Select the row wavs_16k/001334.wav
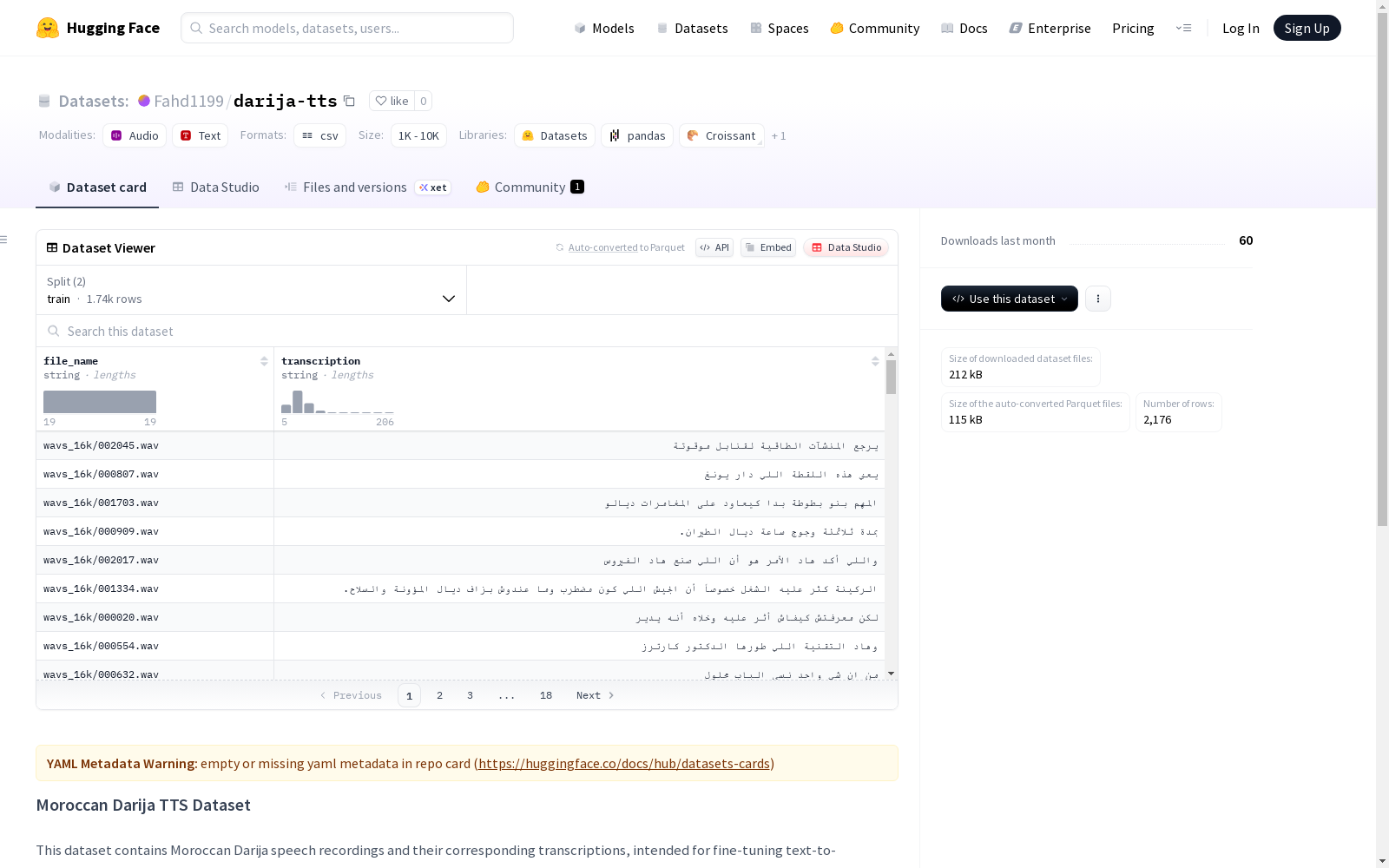Image resolution: width=1389 pixels, height=868 pixels. [x=460, y=589]
